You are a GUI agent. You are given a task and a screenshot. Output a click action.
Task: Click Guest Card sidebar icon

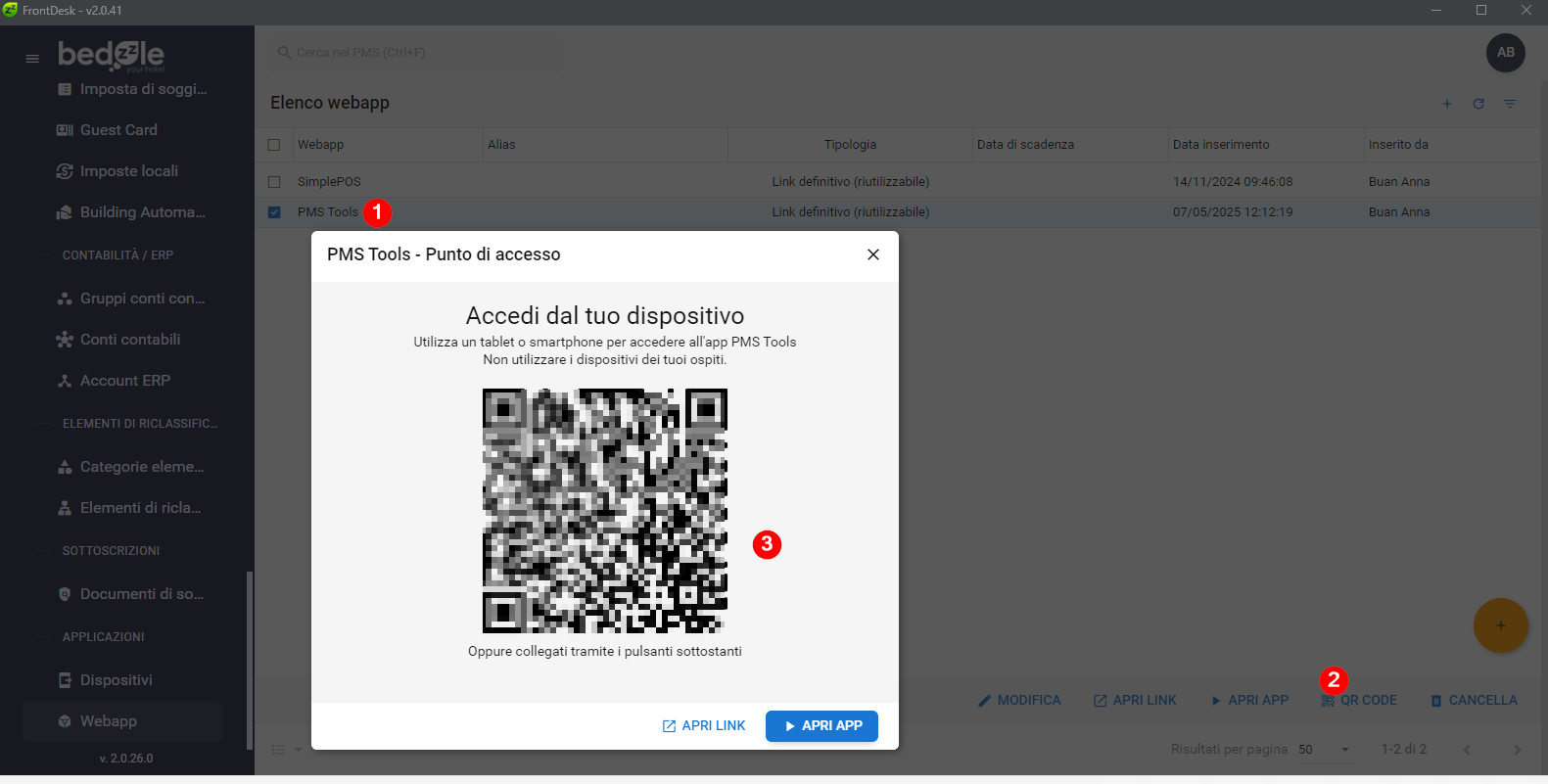pyautogui.click(x=65, y=130)
